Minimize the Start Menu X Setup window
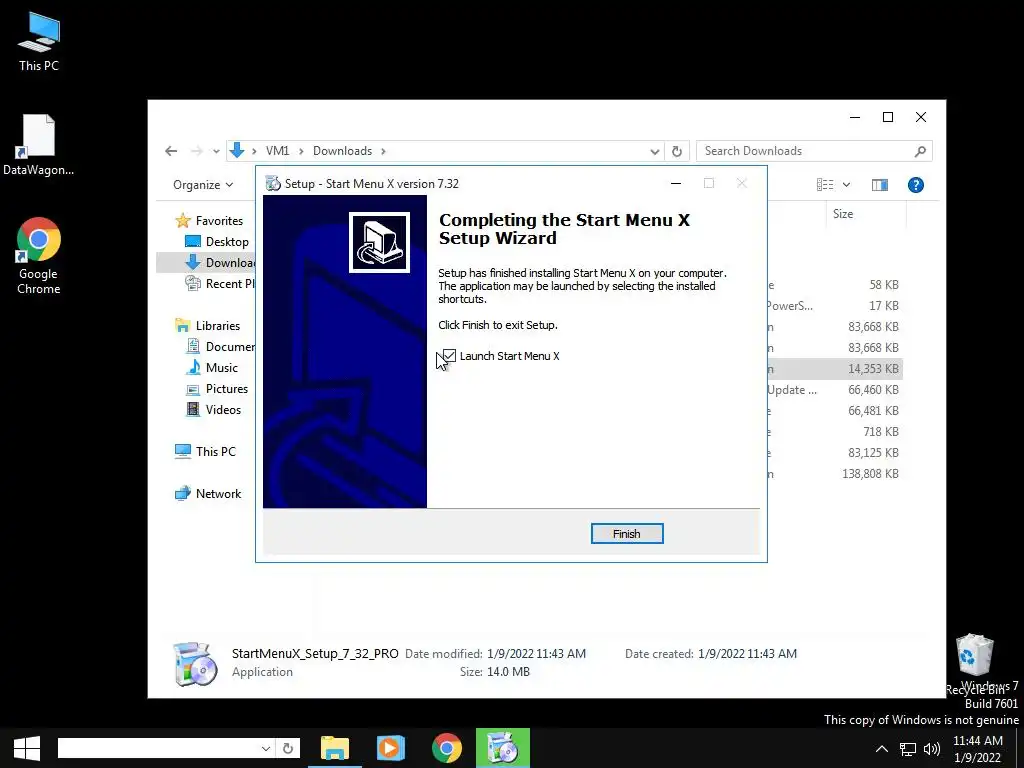The width and height of the screenshot is (1024, 768). click(x=676, y=184)
